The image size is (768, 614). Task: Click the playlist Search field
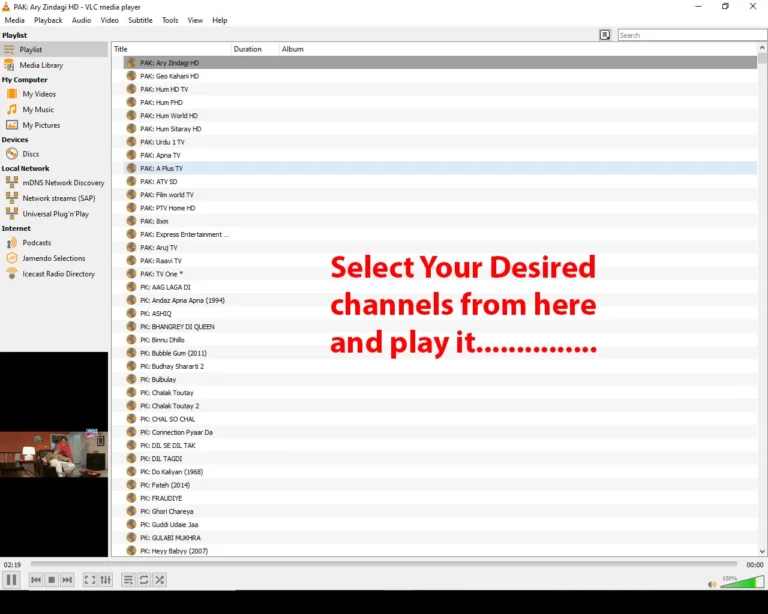tap(690, 35)
